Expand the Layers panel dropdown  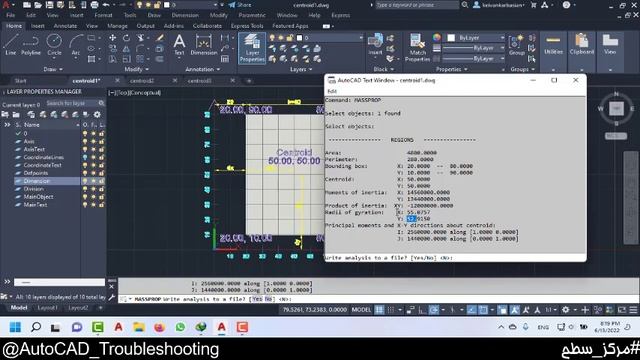(301, 69)
